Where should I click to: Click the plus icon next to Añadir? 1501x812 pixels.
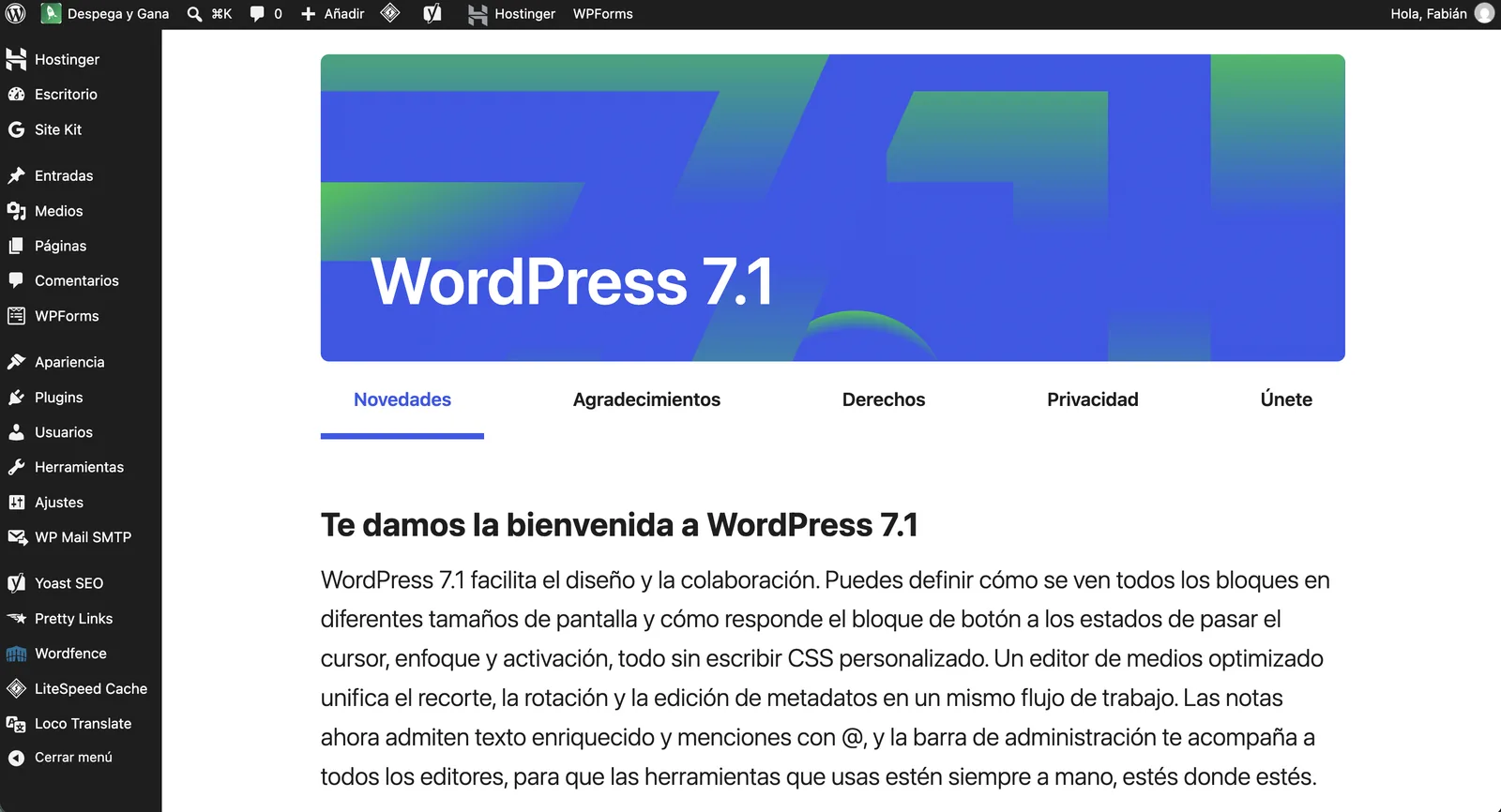click(x=308, y=14)
